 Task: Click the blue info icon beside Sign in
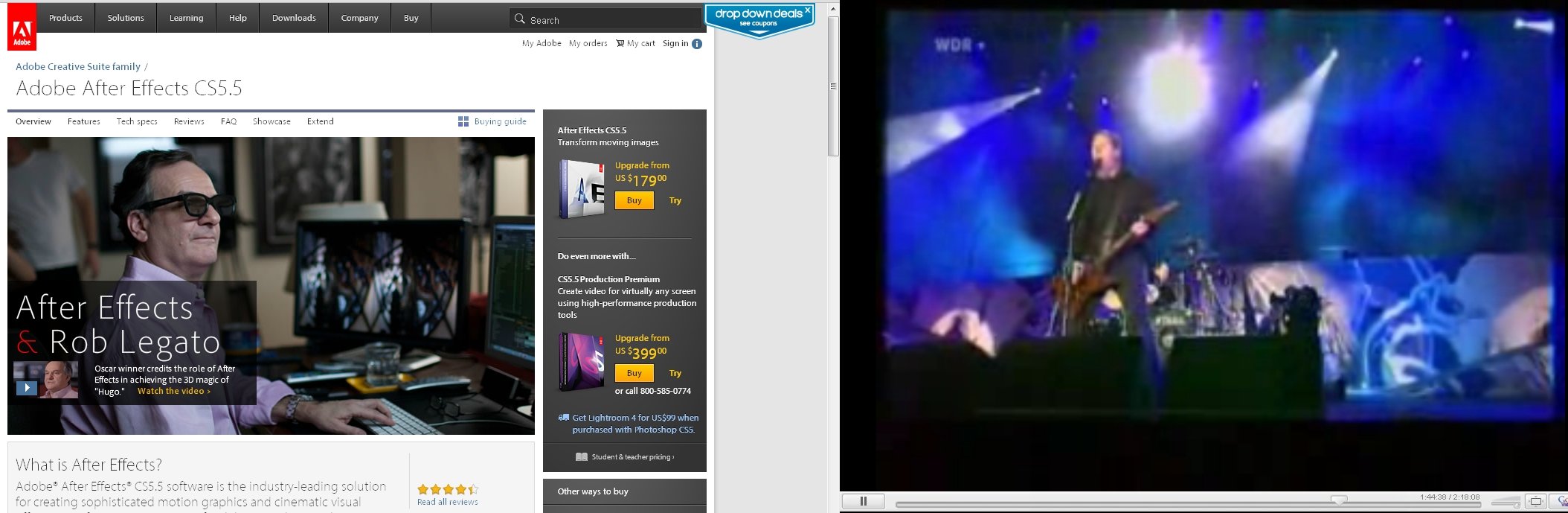(697, 44)
